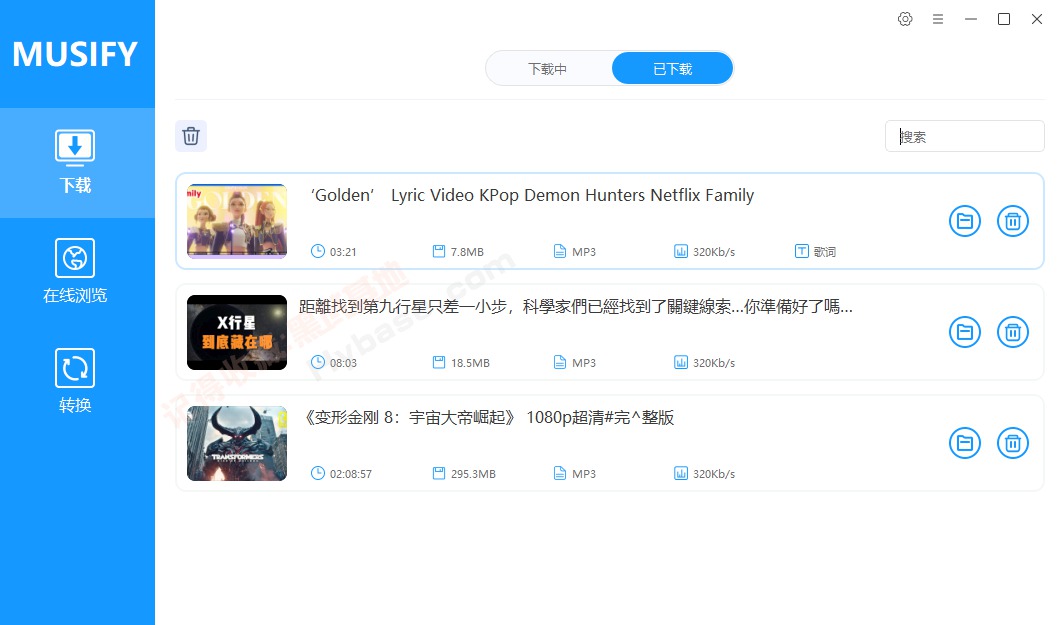The width and height of the screenshot is (1058, 625).
Task: Click the 搜索 search input field
Action: pyautogui.click(x=963, y=136)
